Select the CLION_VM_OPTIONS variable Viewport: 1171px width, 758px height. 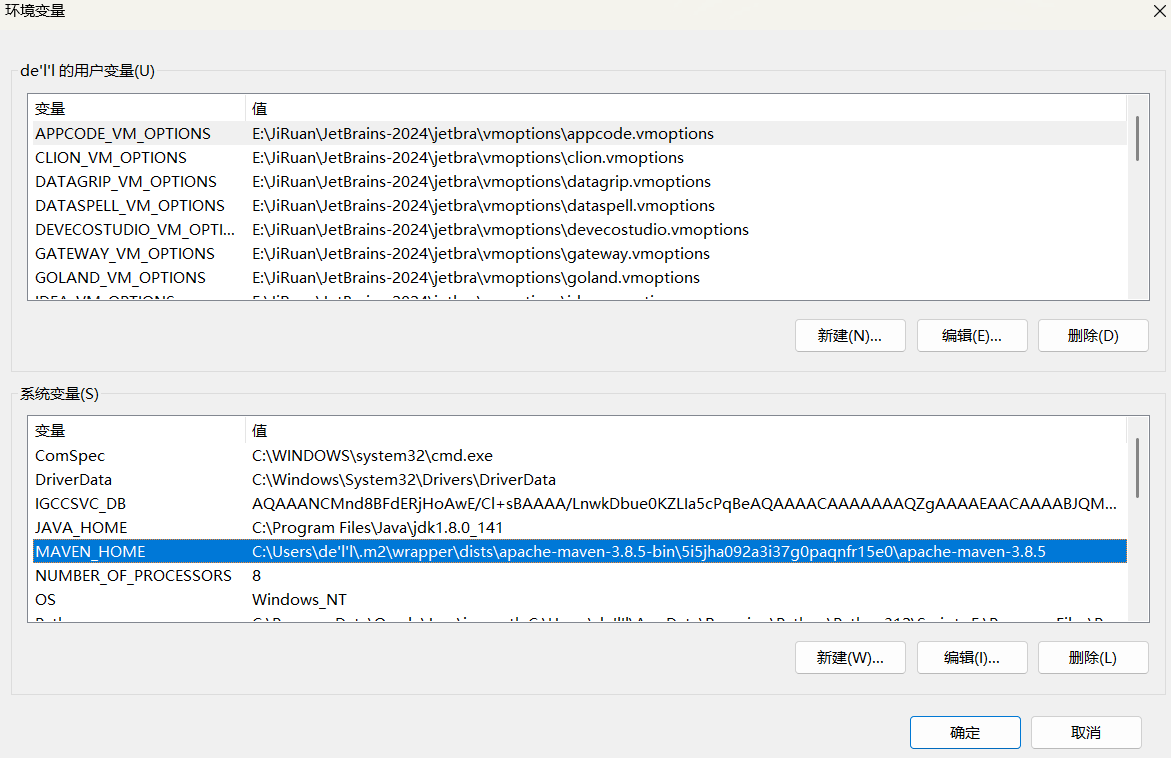pos(111,158)
